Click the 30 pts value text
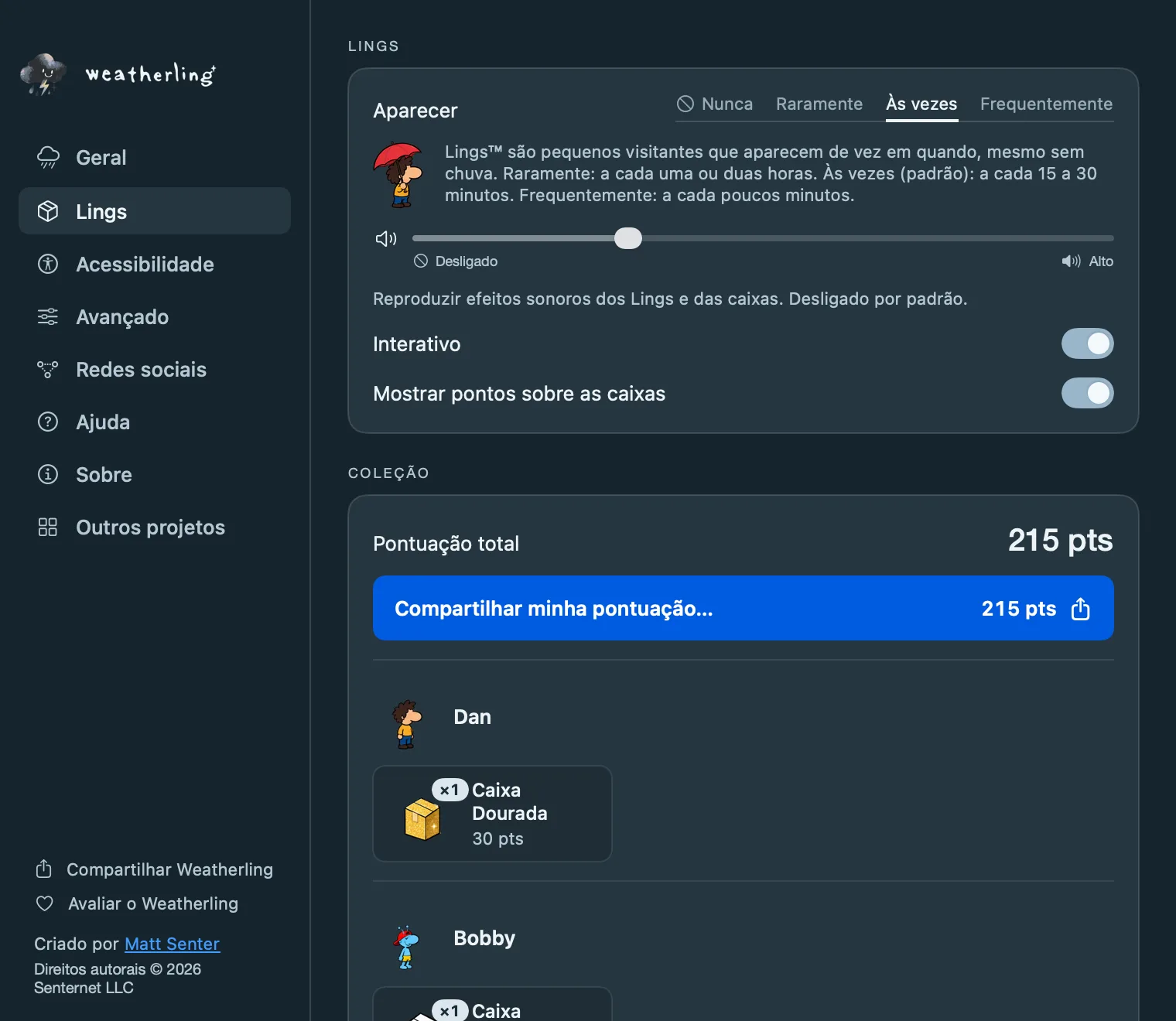Viewport: 1176px width, 1021px height. tap(497, 839)
